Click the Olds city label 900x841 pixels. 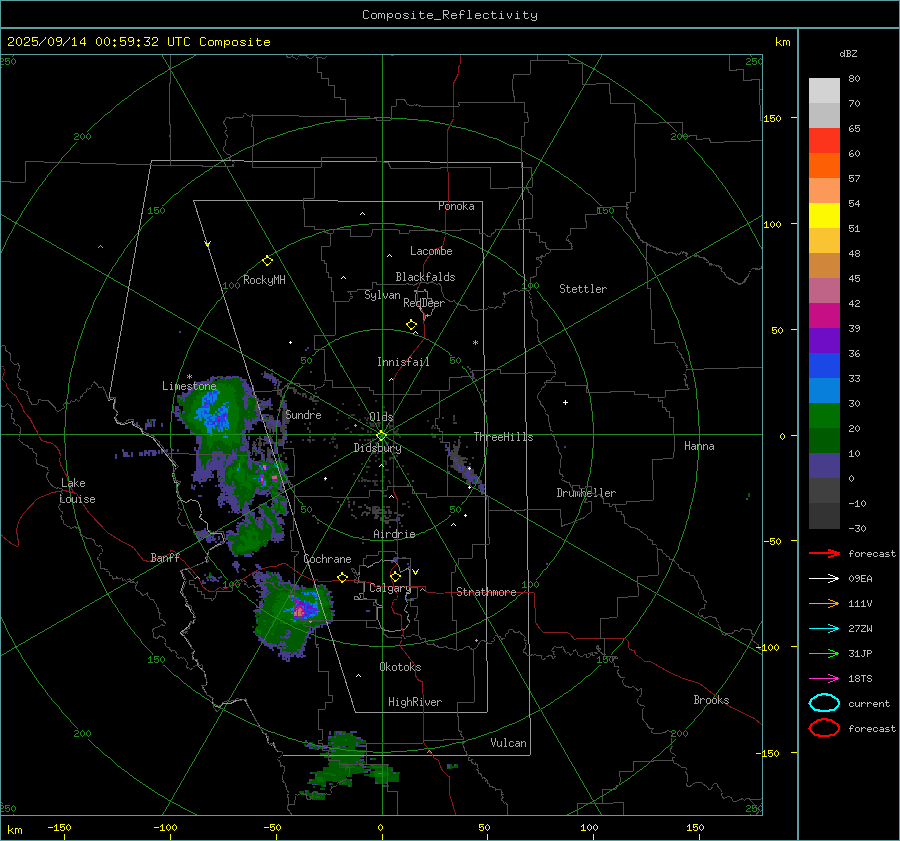(x=381, y=417)
